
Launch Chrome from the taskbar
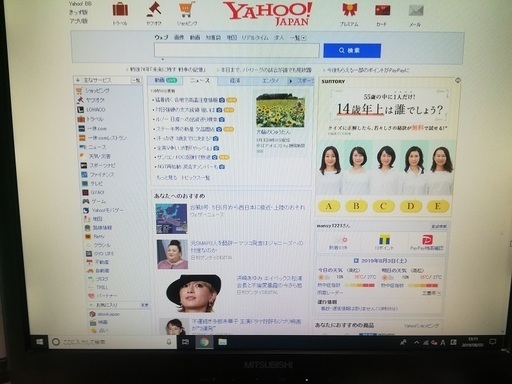[x=204, y=342]
